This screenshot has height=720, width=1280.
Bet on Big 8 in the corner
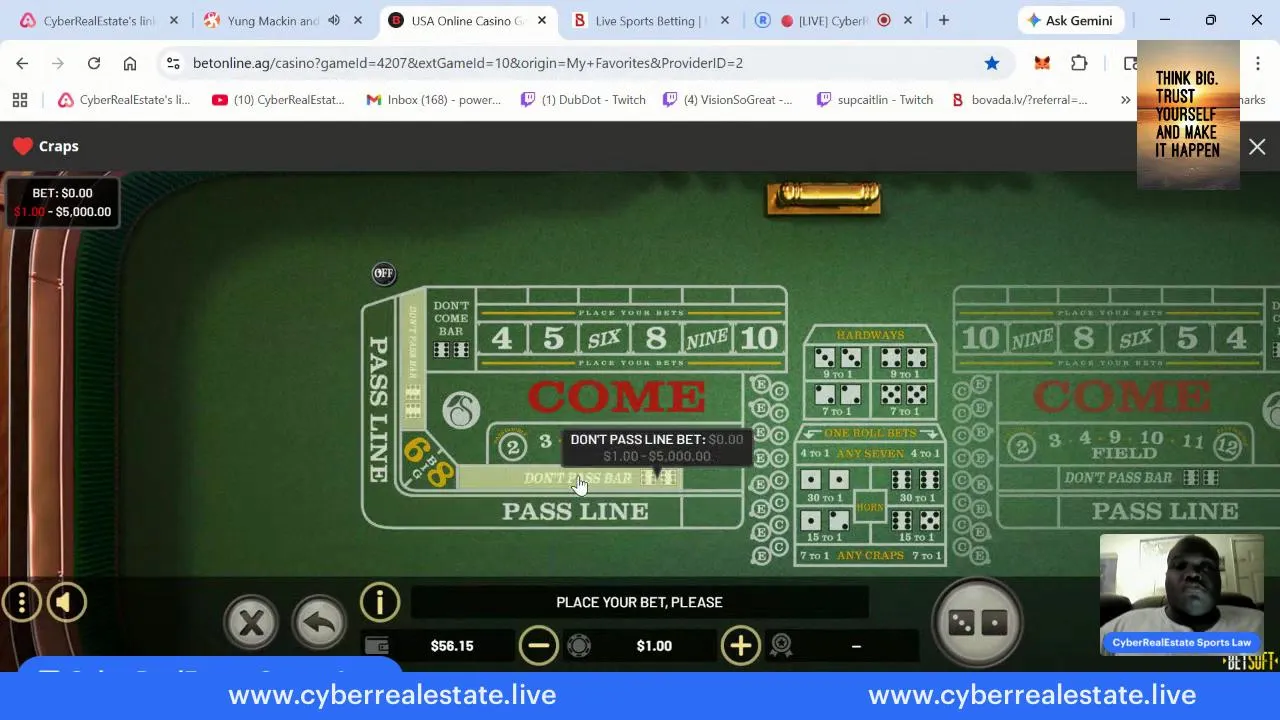coord(439,473)
